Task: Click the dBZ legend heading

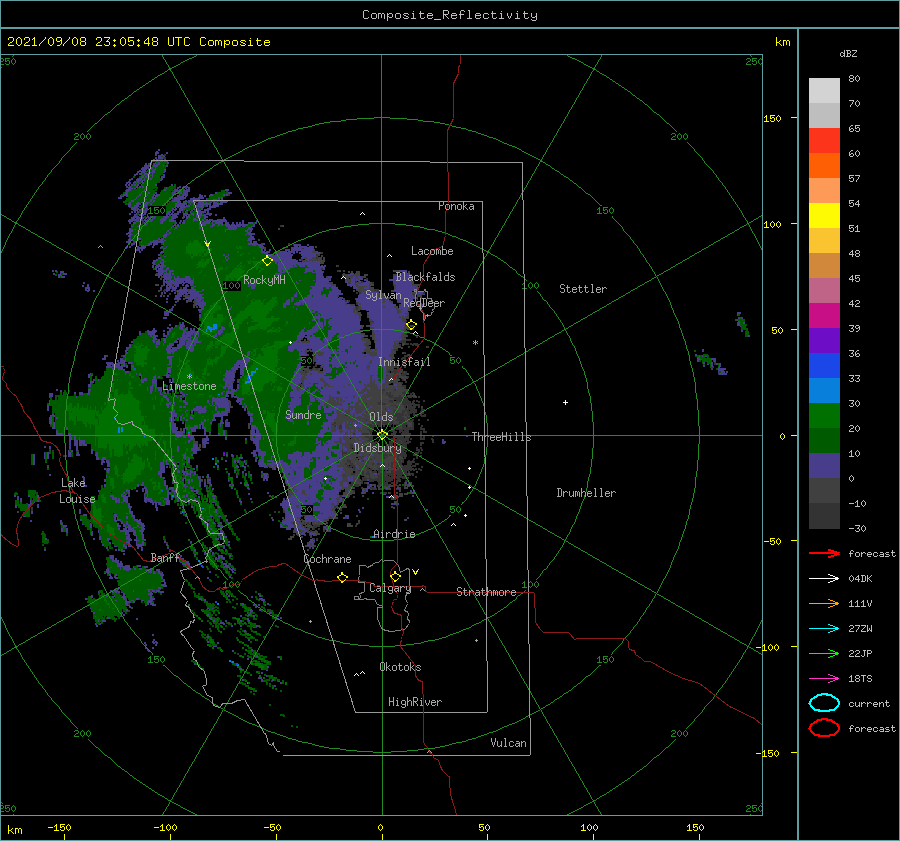Action: point(848,53)
